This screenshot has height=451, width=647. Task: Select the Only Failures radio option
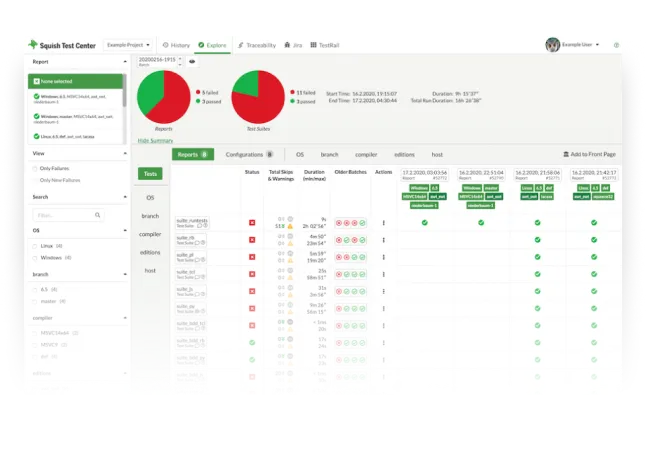(x=36, y=168)
